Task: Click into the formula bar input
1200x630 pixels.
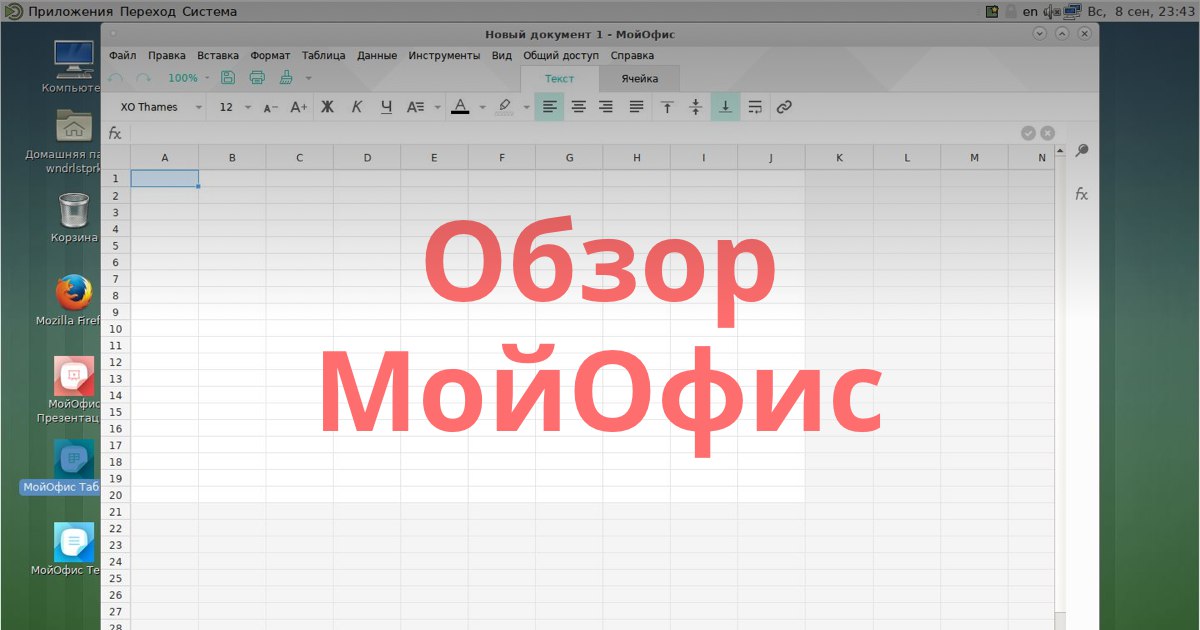Action: [x=572, y=133]
